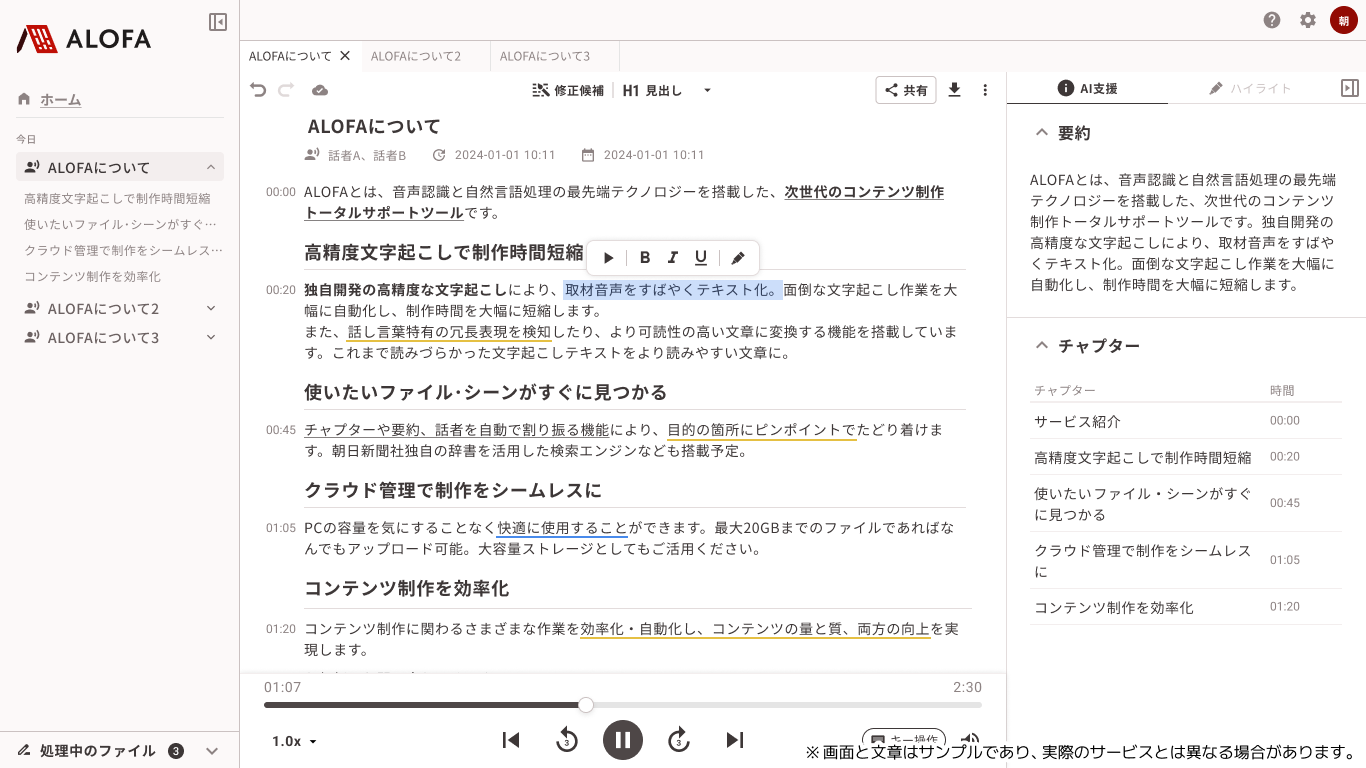Open the H1 見出し heading dropdown
This screenshot has width=1366, height=768.
667,90
